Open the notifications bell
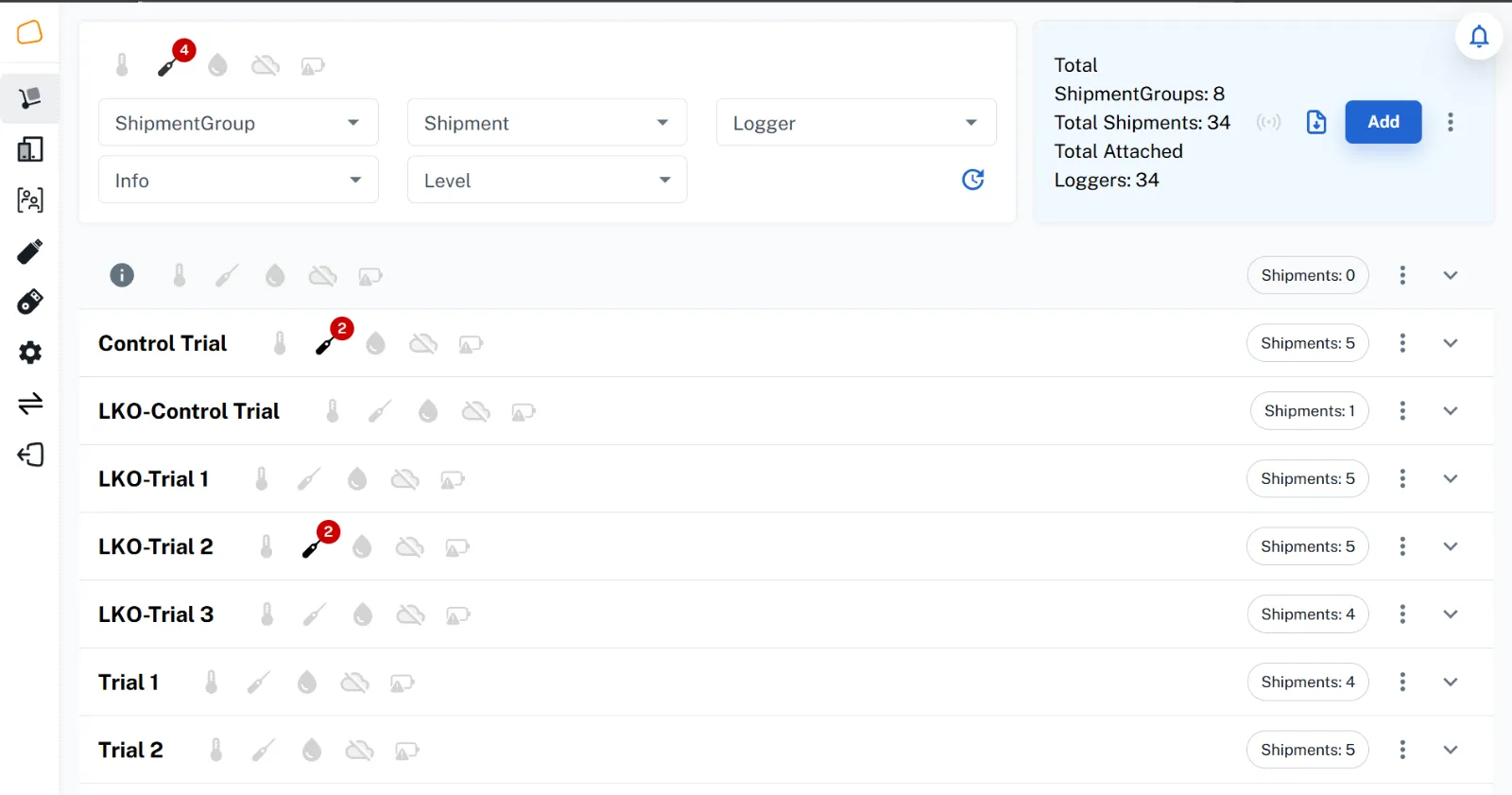The width and height of the screenshot is (1512, 795). coord(1479,37)
